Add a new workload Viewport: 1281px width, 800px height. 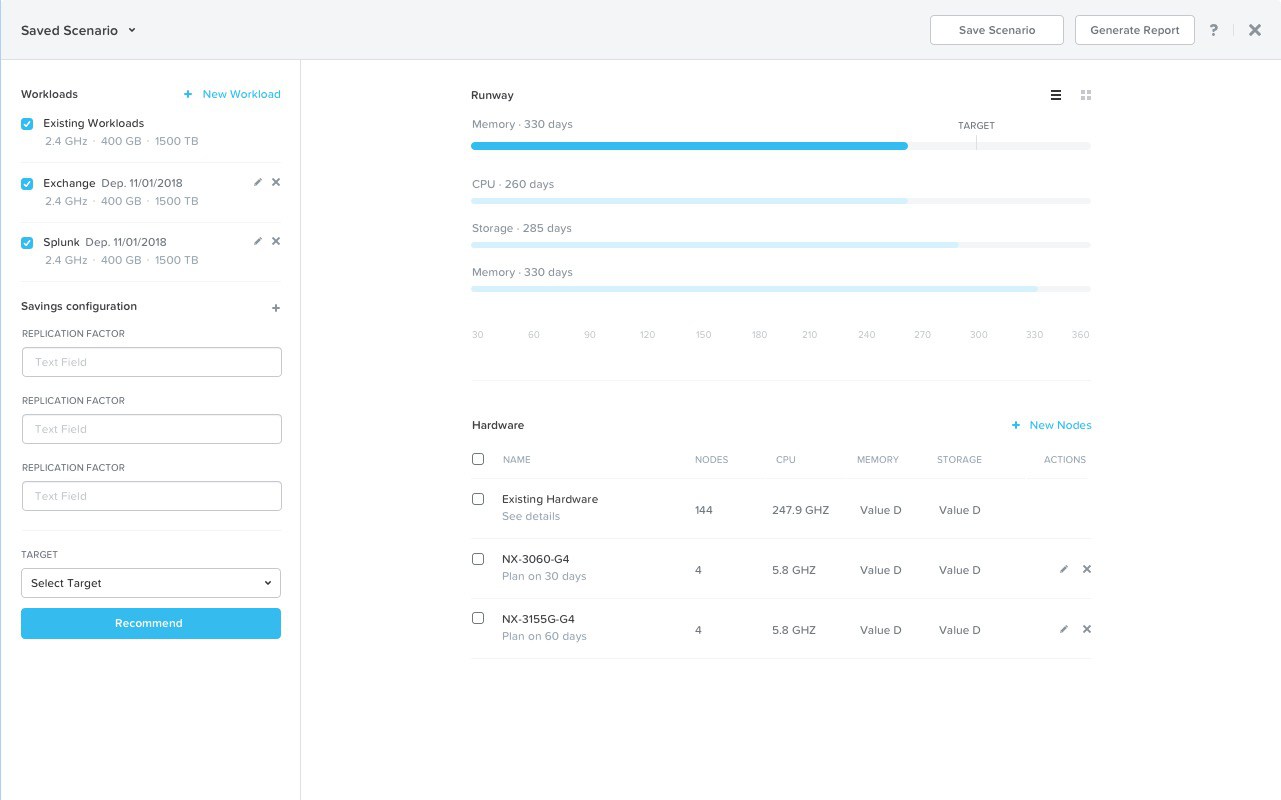(232, 93)
